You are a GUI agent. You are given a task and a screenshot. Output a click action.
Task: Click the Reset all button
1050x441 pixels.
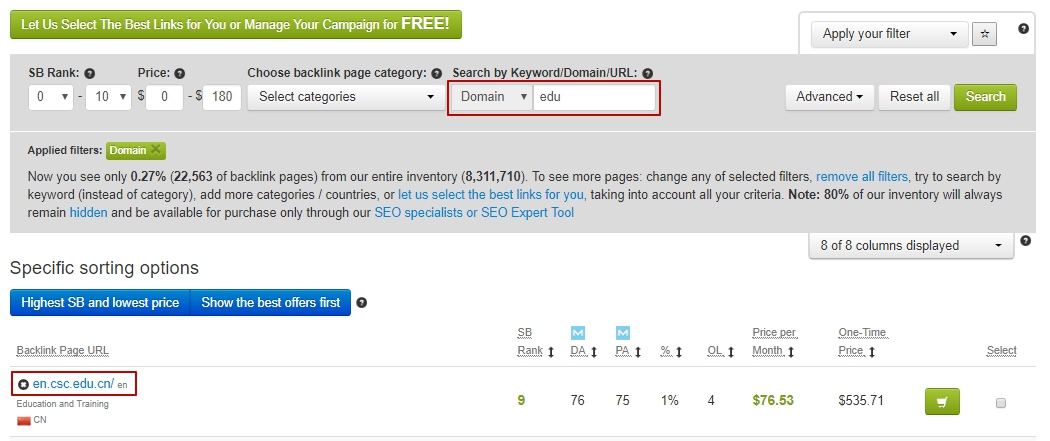914,97
